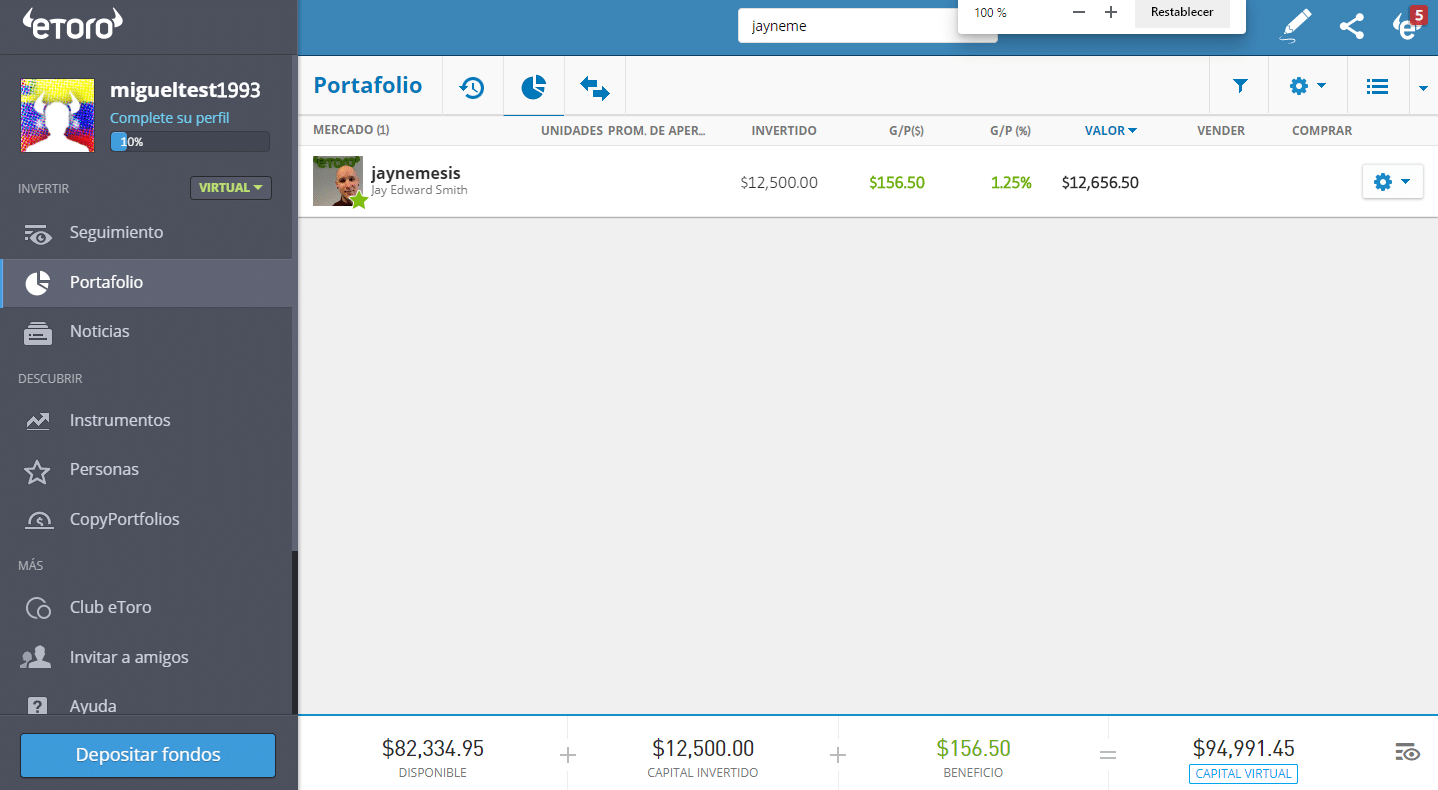Click the $12,656.50 value cell
The height and width of the screenshot is (790, 1438).
coord(1100,183)
